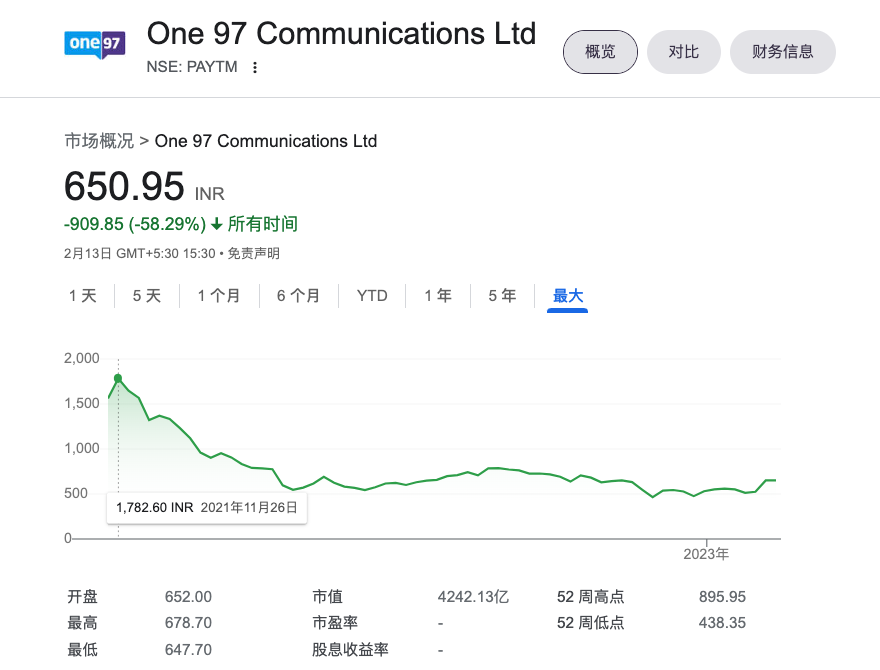880x670 pixels.
Task: Select the 概览 overview tab
Action: click(x=600, y=52)
